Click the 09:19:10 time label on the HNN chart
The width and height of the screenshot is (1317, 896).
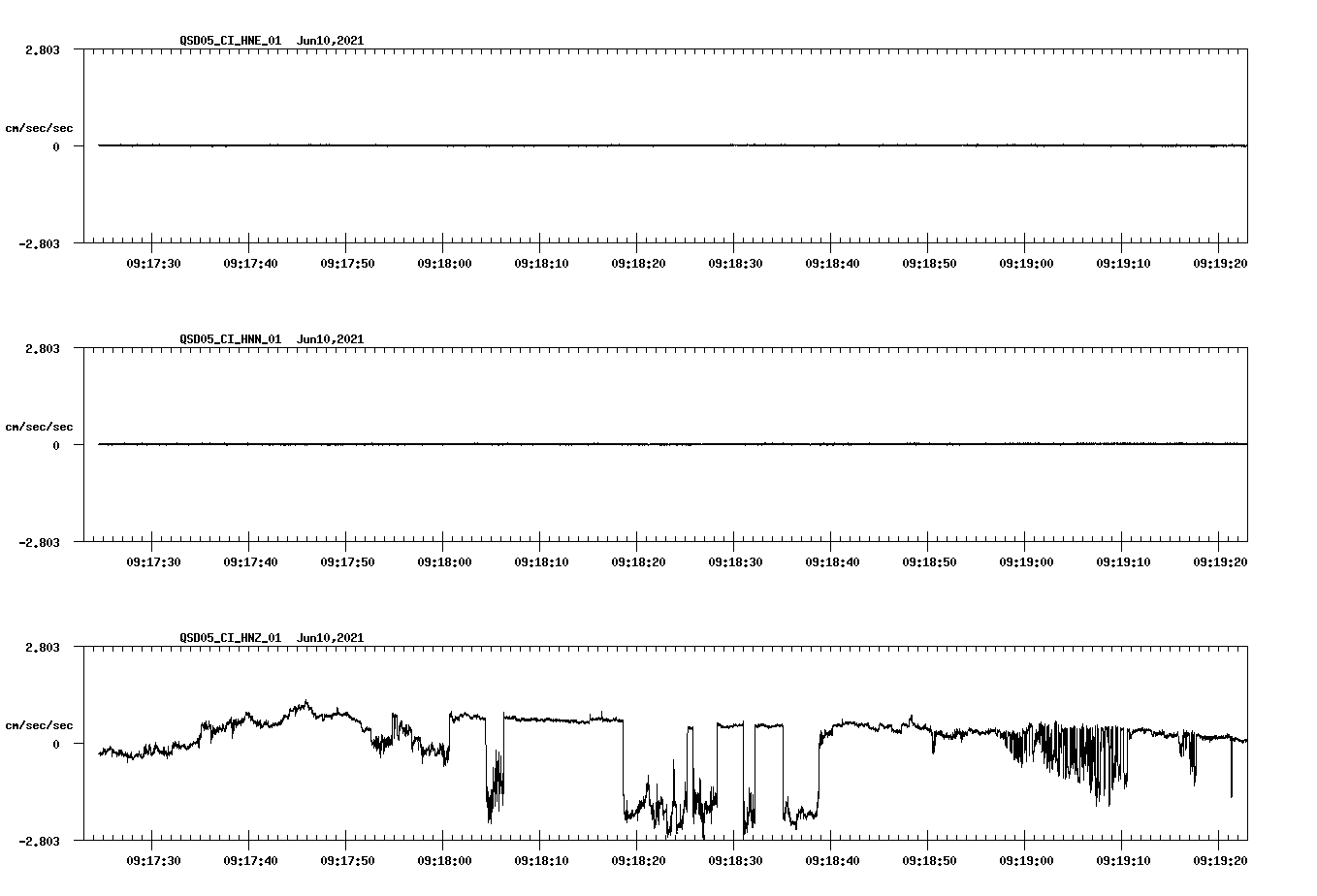pos(1123,562)
